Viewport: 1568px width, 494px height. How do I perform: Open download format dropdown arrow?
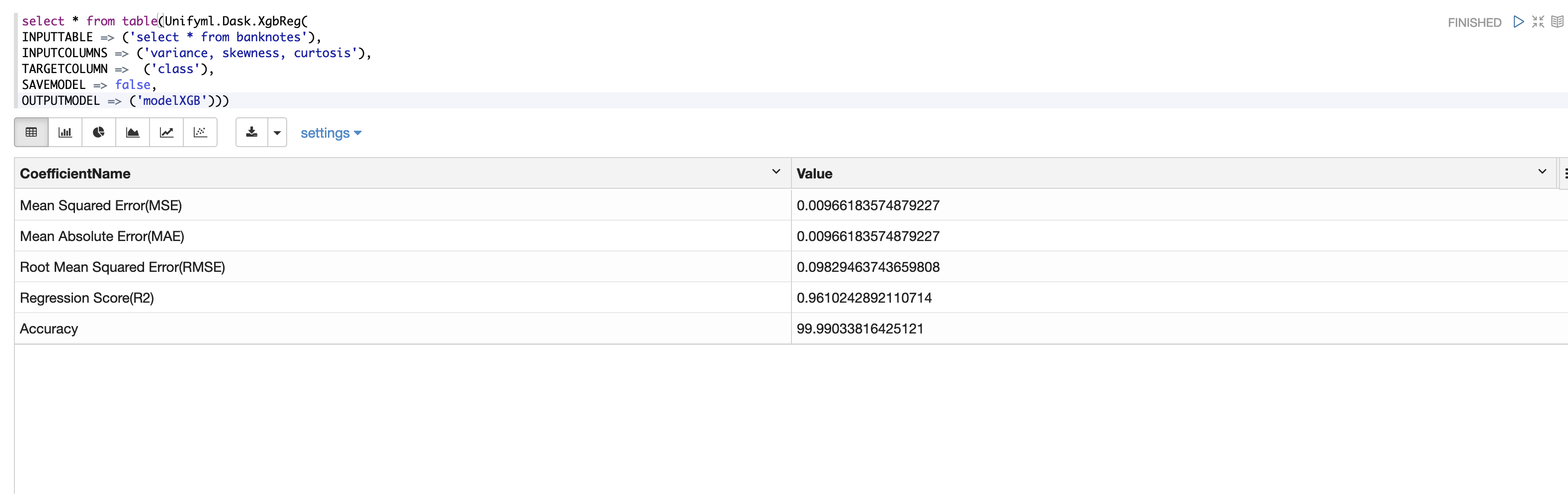point(277,132)
